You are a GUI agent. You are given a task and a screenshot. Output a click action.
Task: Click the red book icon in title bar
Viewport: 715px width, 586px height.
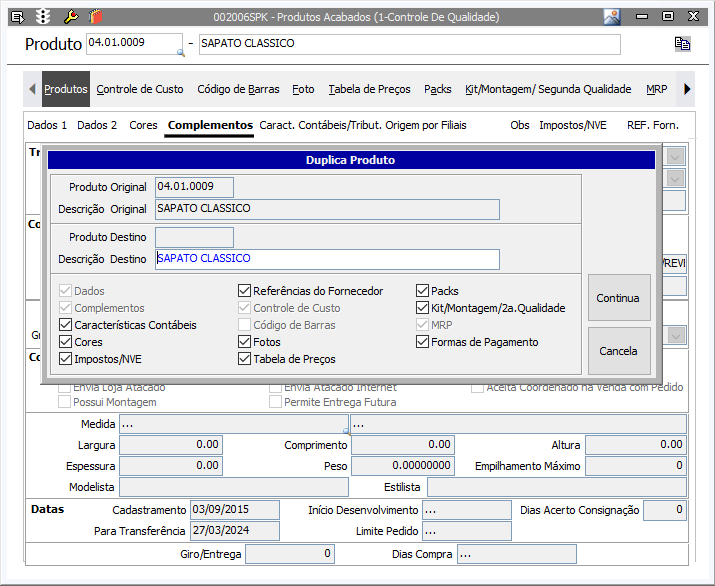coord(94,16)
